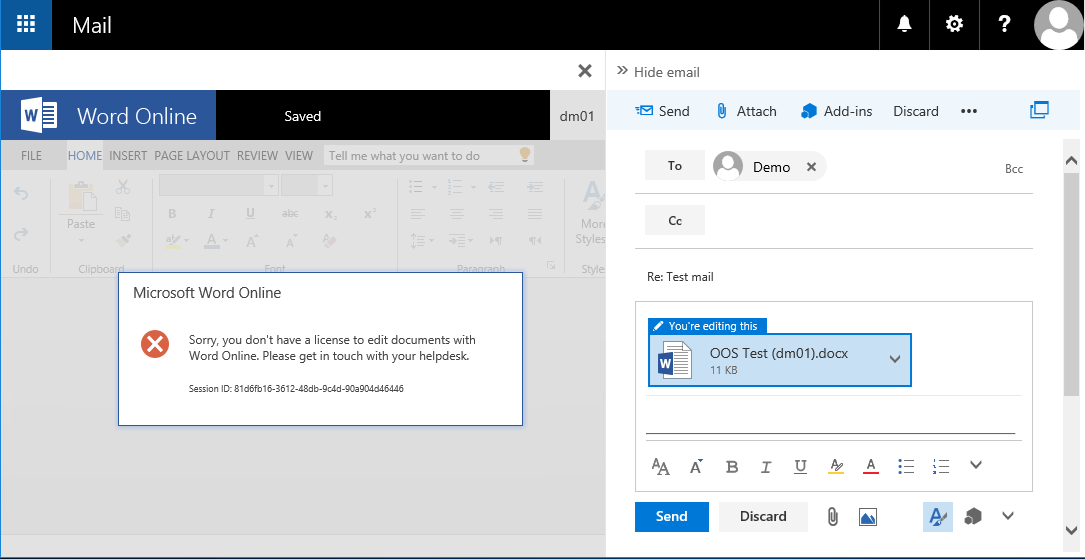
Task: Open the FILE tab in Word Online
Action: point(31,156)
